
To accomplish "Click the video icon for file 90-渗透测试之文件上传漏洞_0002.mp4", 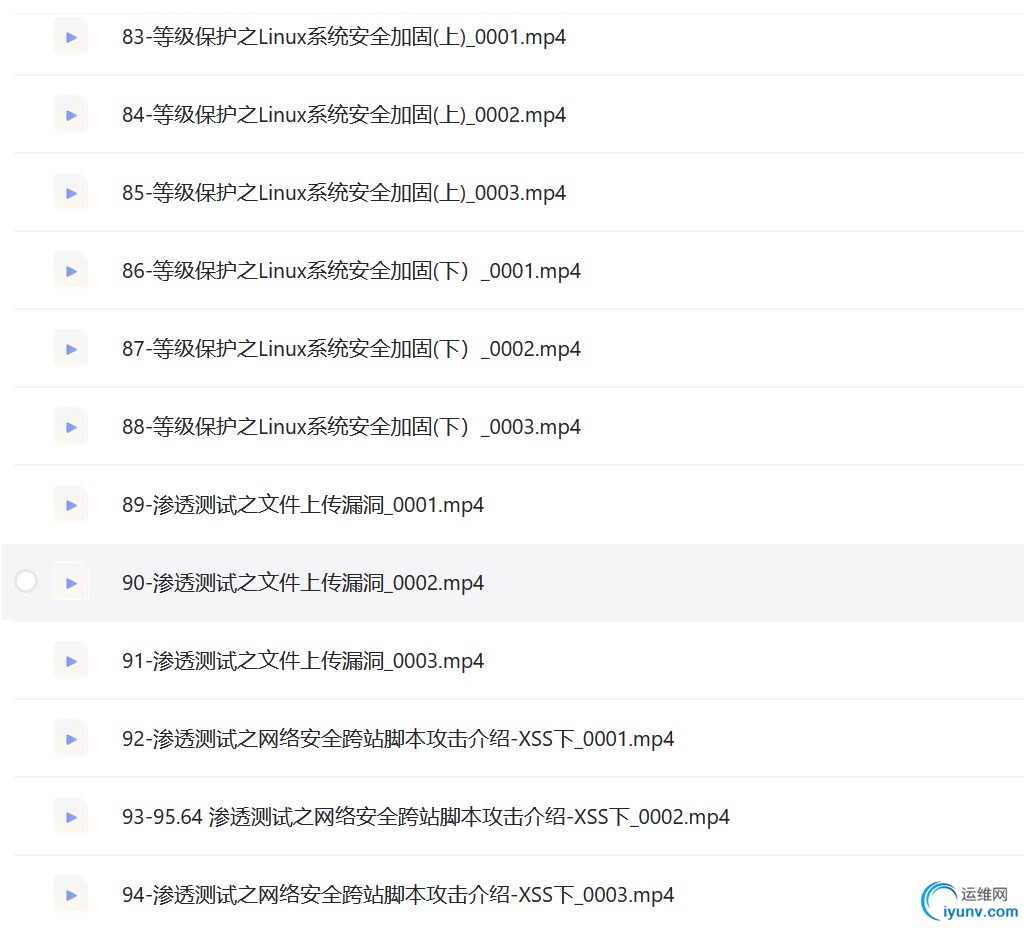I will [x=71, y=583].
